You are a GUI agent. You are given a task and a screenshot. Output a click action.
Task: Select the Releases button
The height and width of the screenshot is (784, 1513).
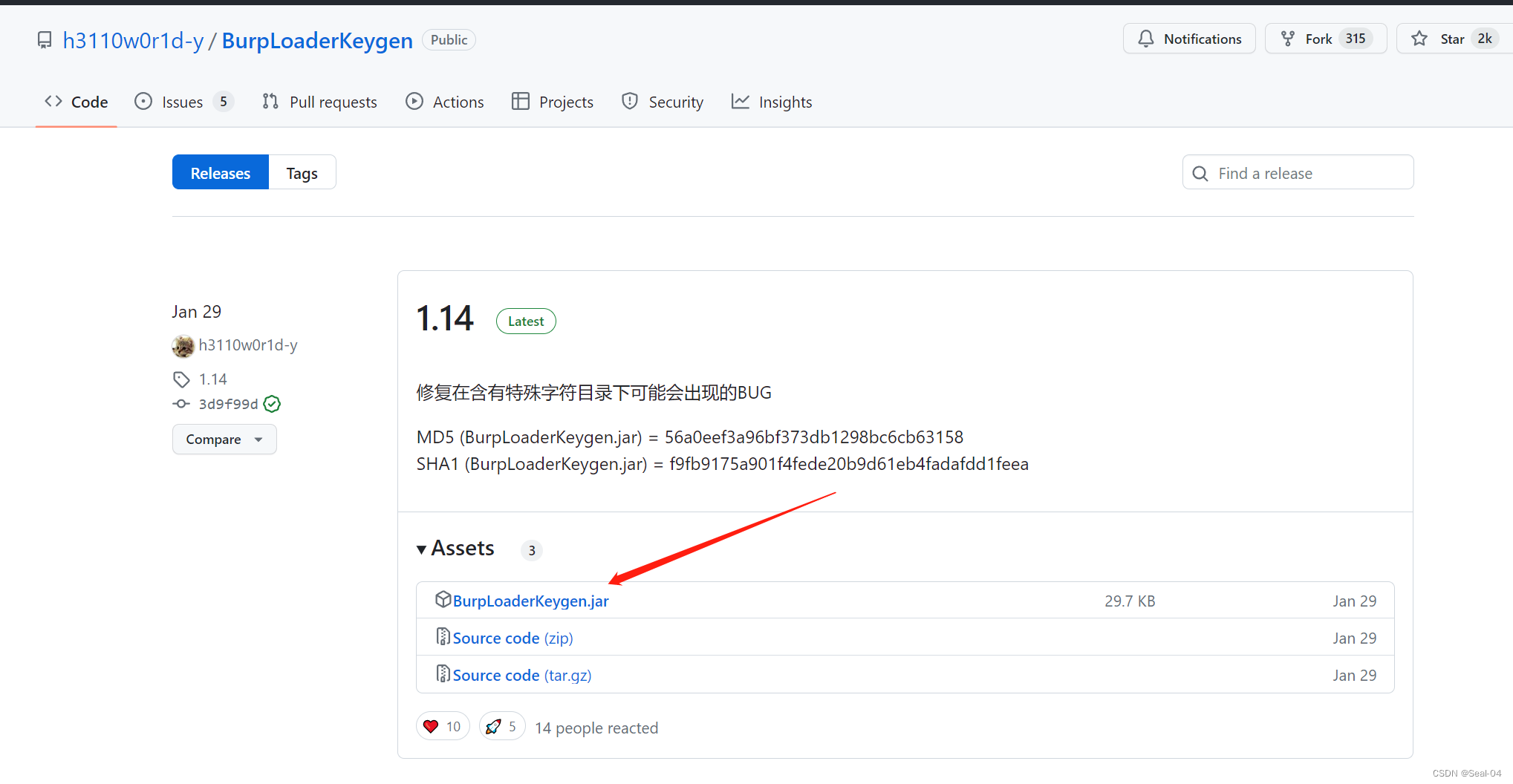221,172
